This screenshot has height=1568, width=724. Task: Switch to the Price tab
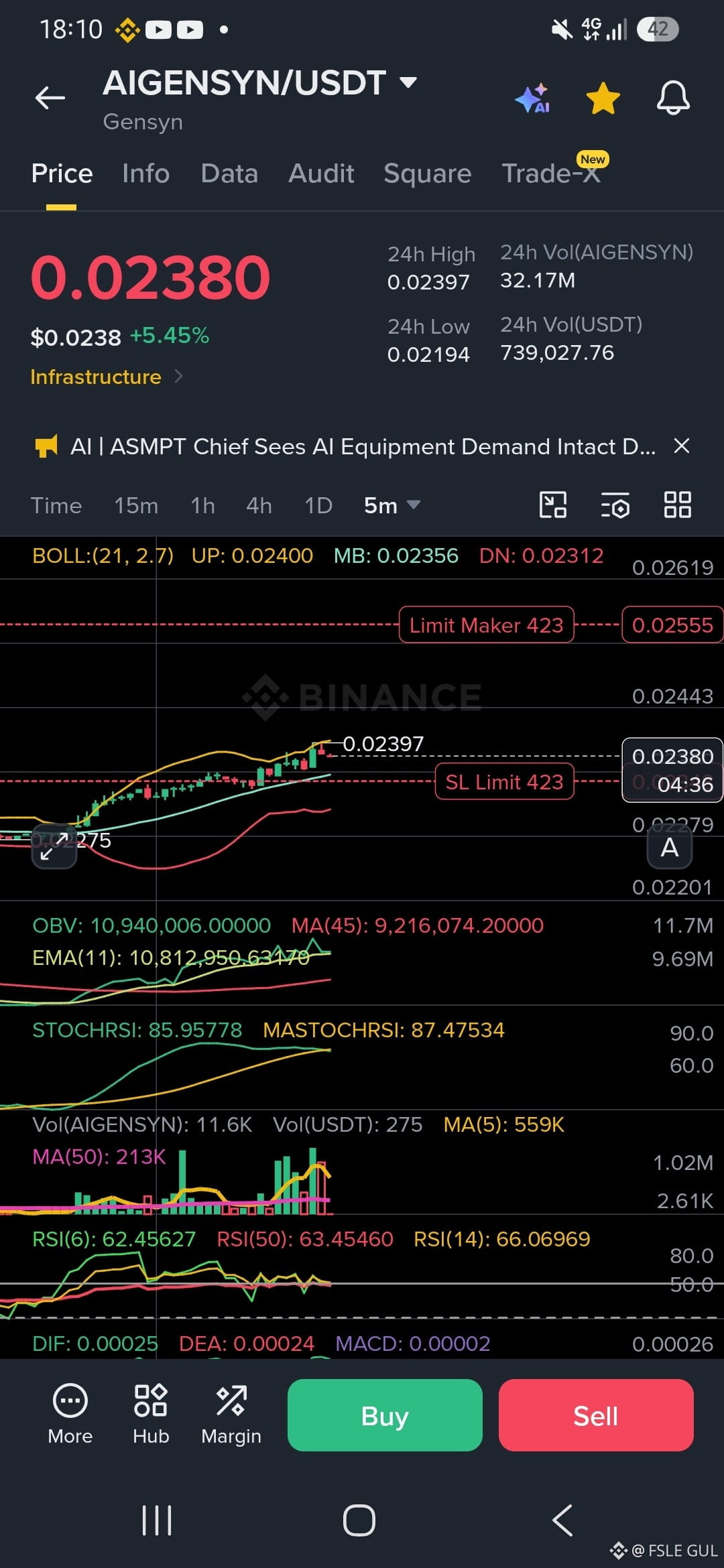tap(62, 174)
